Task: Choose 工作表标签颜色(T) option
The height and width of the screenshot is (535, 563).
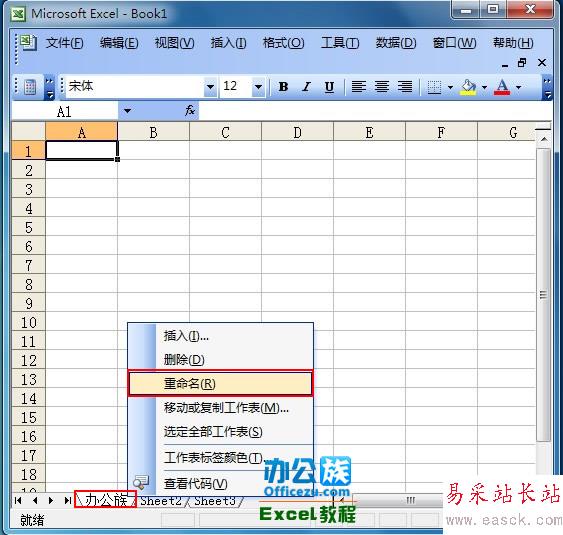Action: [220, 457]
